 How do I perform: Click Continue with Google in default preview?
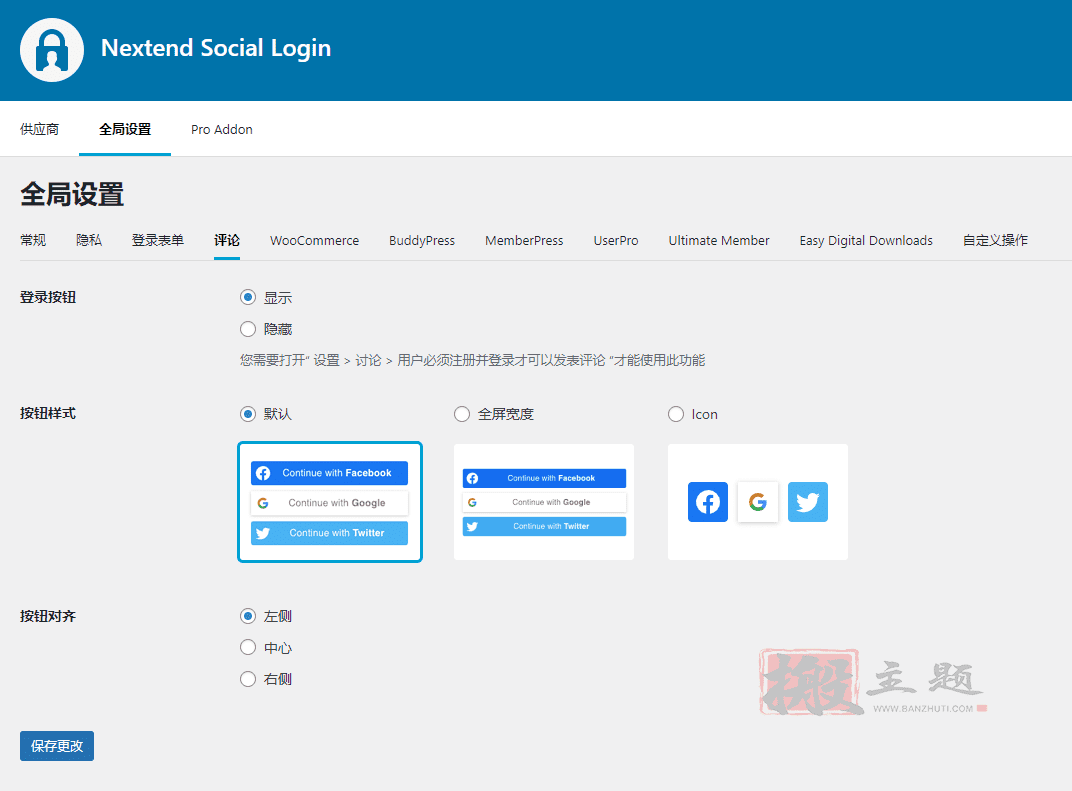(330, 503)
